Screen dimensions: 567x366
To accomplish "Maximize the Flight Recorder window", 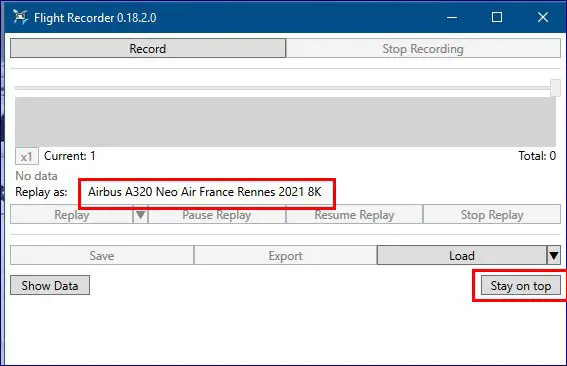I will (x=497, y=17).
